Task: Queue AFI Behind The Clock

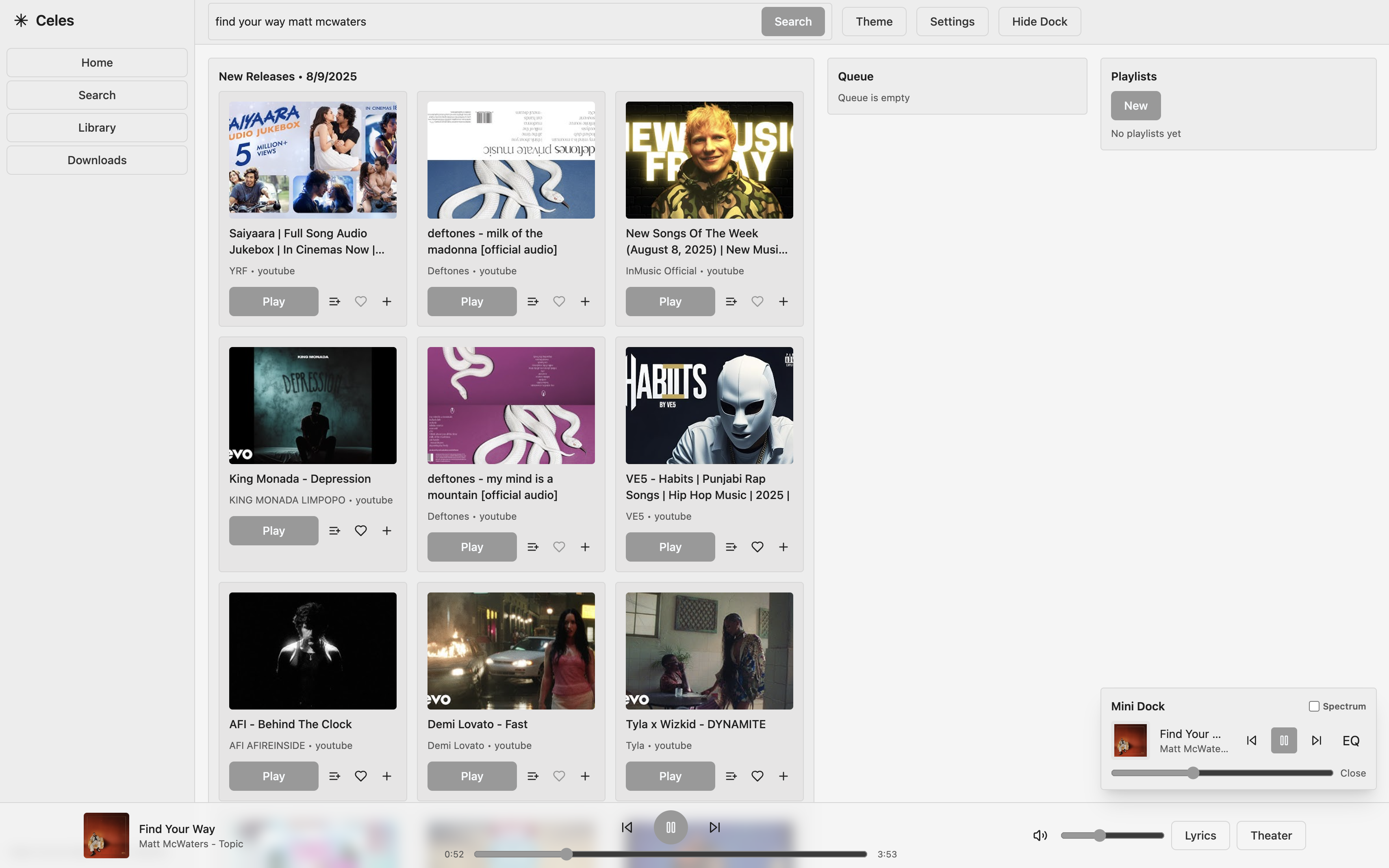Action: [334, 776]
